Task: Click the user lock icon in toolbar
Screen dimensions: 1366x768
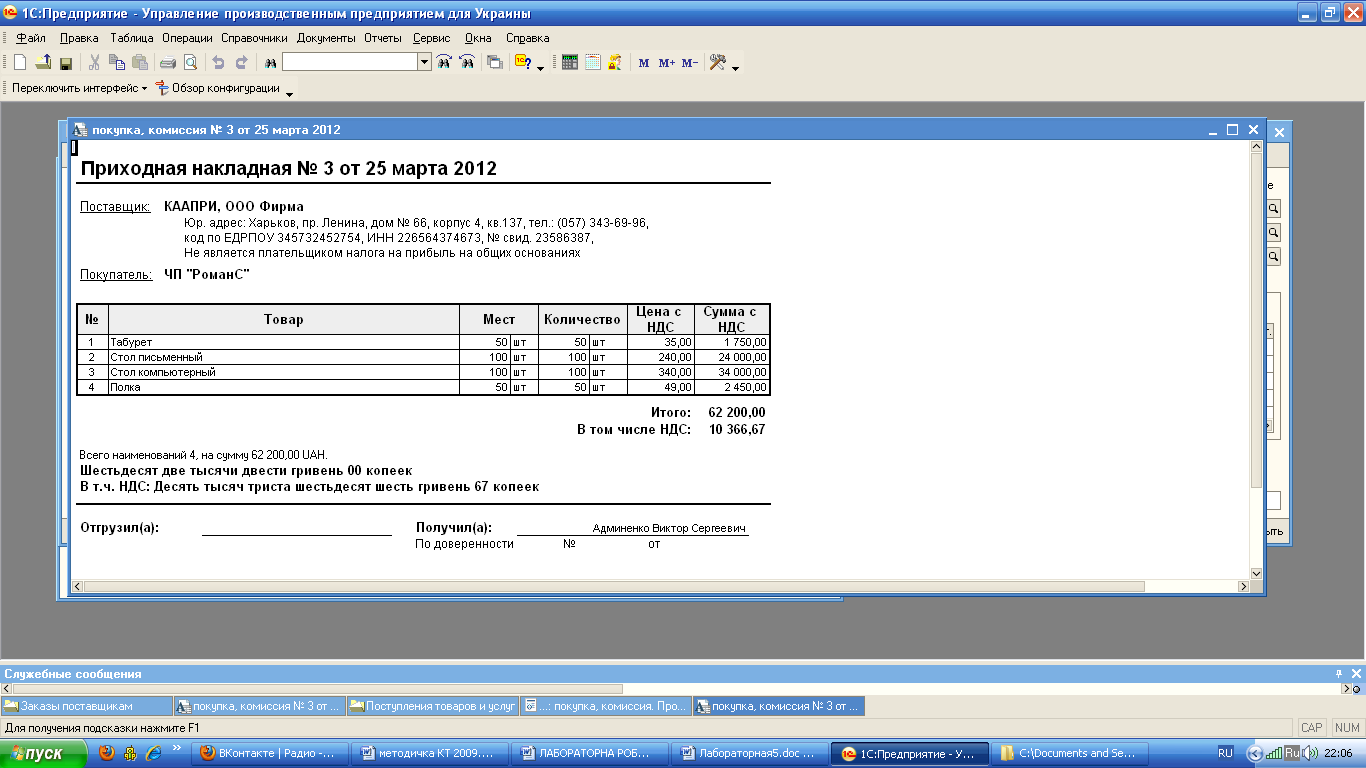Action: click(615, 62)
